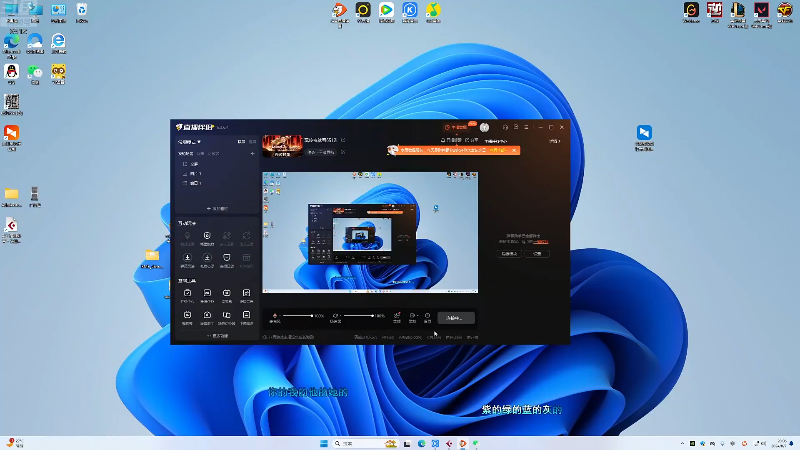800x450 pixels.
Task: Open the hamburger menu in the title bar
Action: [x=527, y=127]
